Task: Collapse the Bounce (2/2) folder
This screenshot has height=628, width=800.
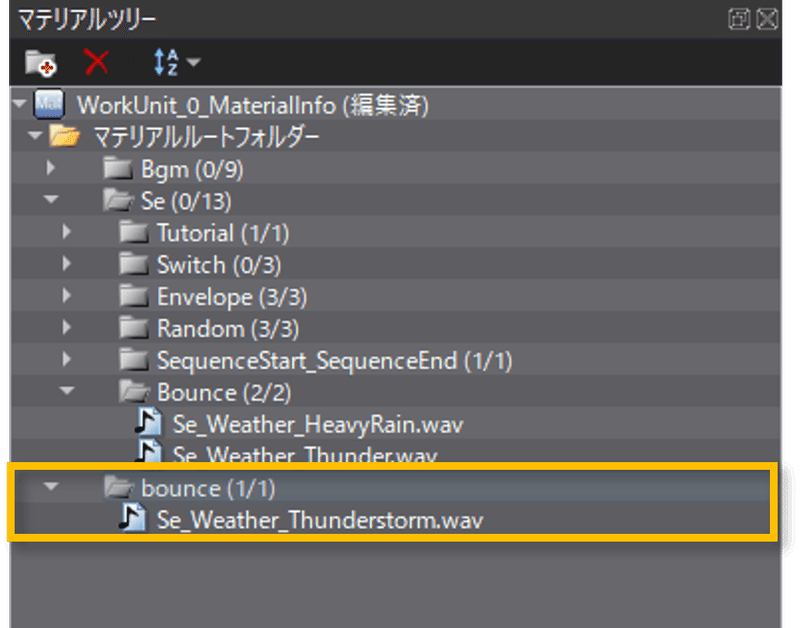Action: (67, 390)
